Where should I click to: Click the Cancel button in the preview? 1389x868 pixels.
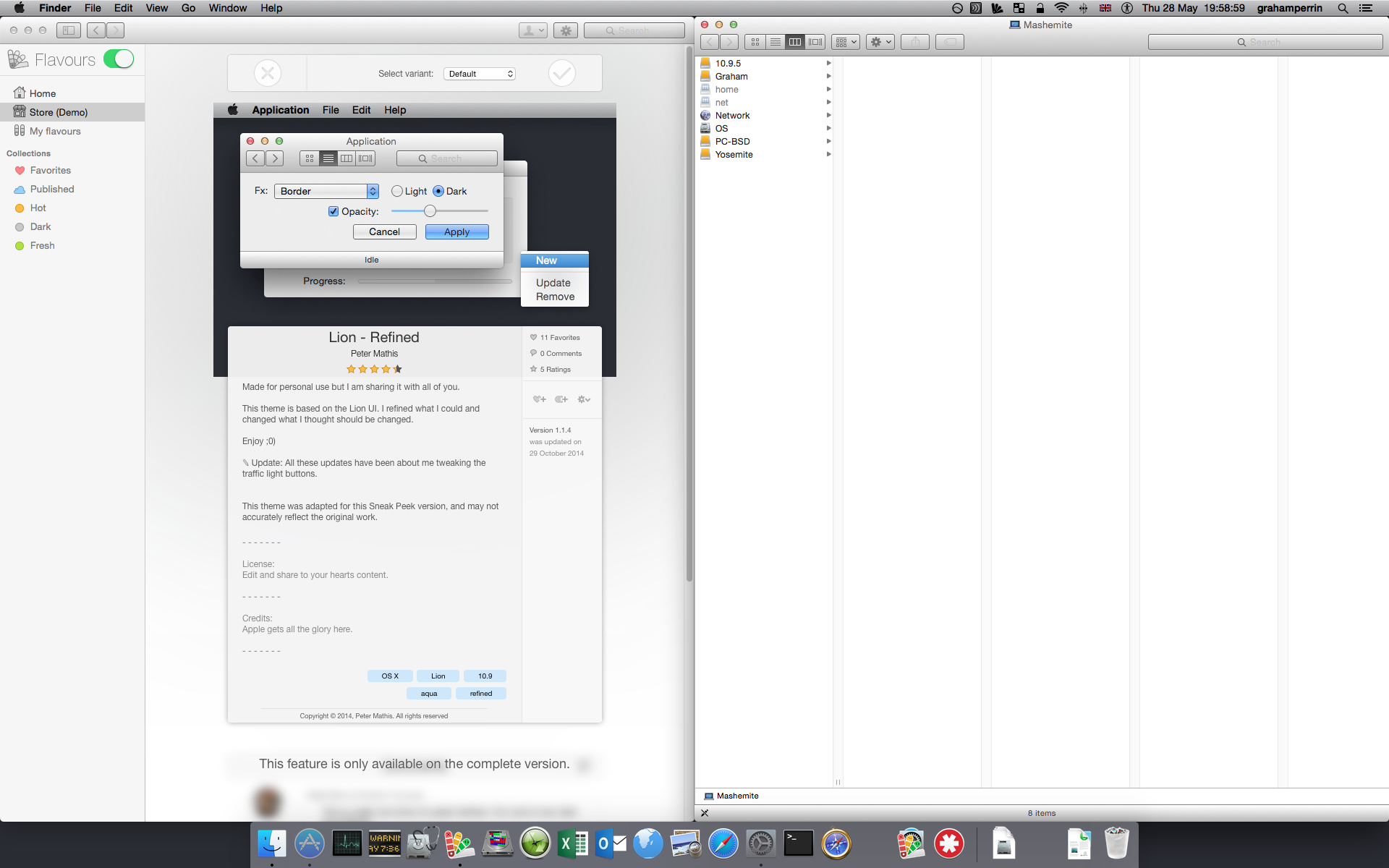[x=384, y=231]
